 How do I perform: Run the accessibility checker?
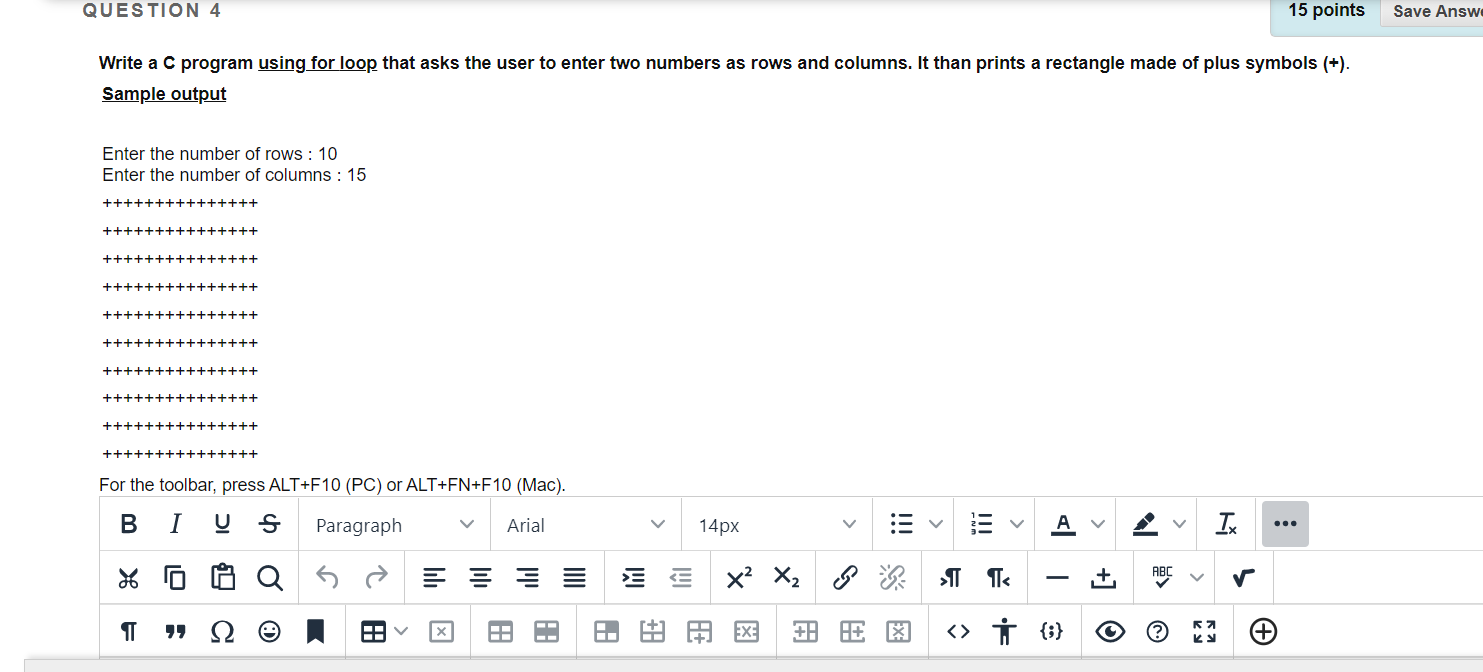click(1004, 631)
